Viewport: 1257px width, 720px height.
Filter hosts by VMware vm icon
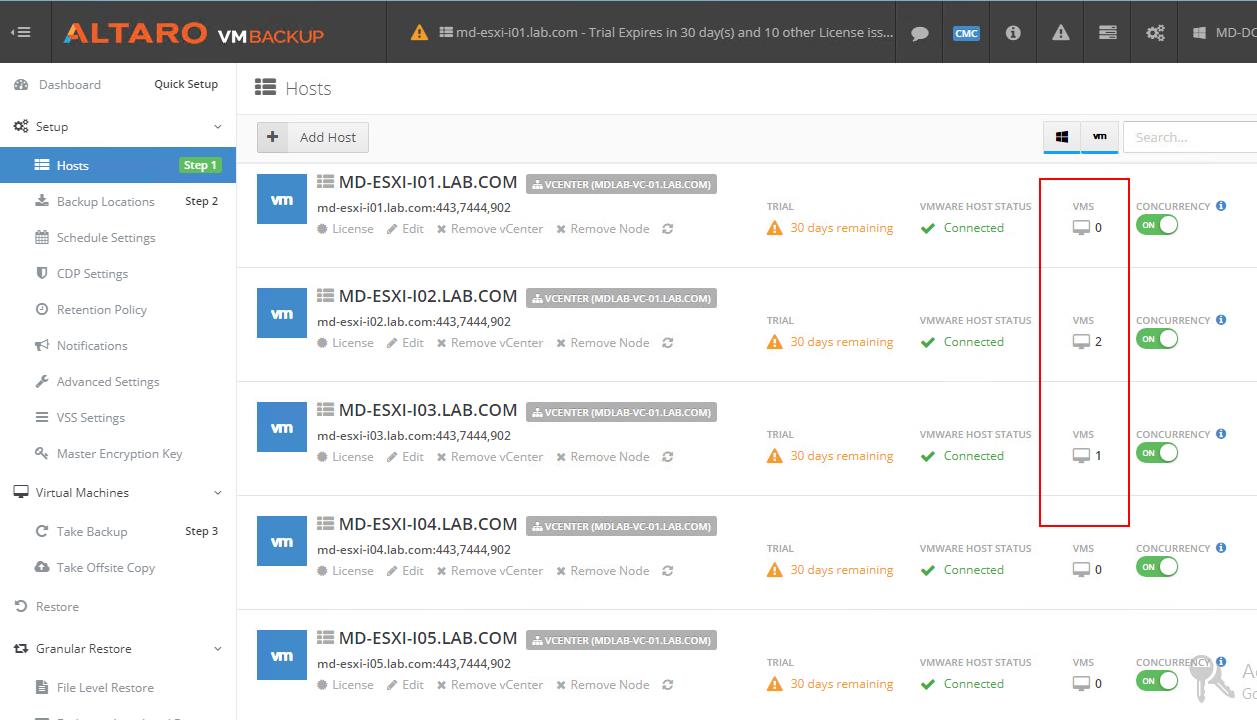(1100, 137)
